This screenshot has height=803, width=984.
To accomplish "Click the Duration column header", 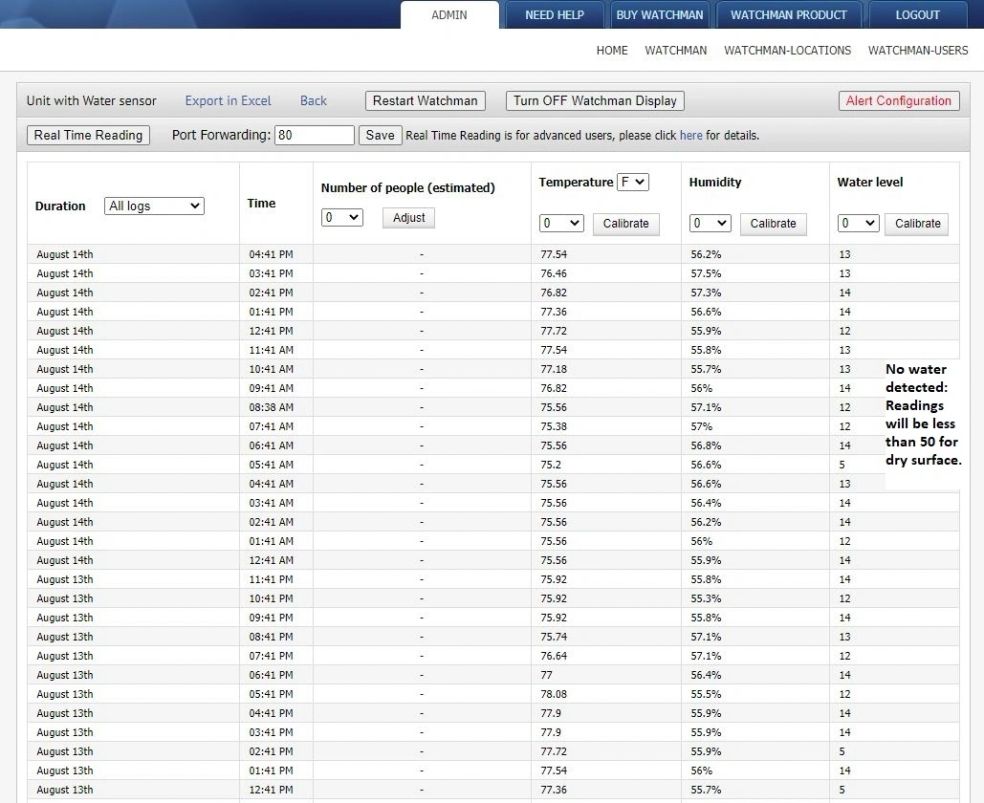I will point(60,206).
